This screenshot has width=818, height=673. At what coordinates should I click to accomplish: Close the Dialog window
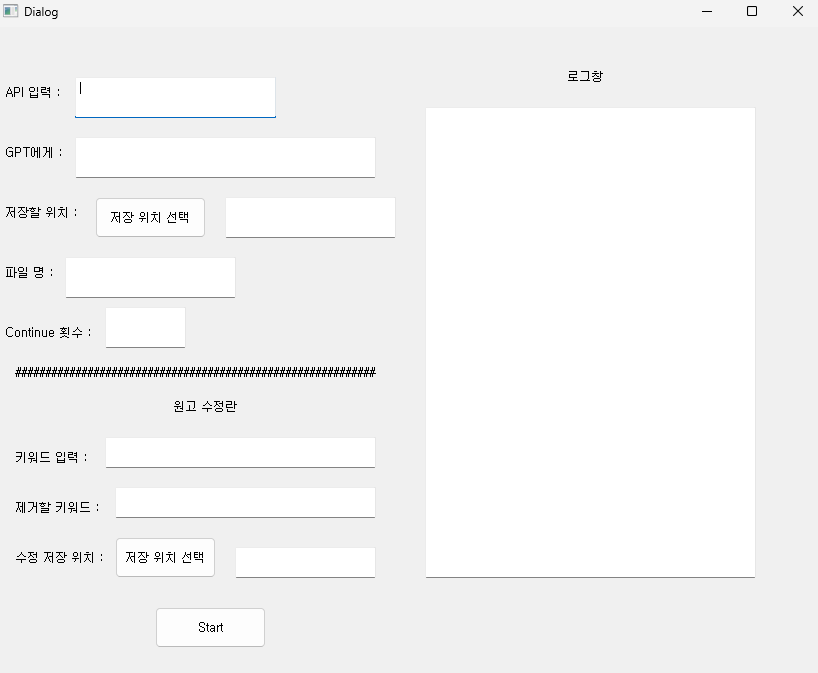coord(797,12)
